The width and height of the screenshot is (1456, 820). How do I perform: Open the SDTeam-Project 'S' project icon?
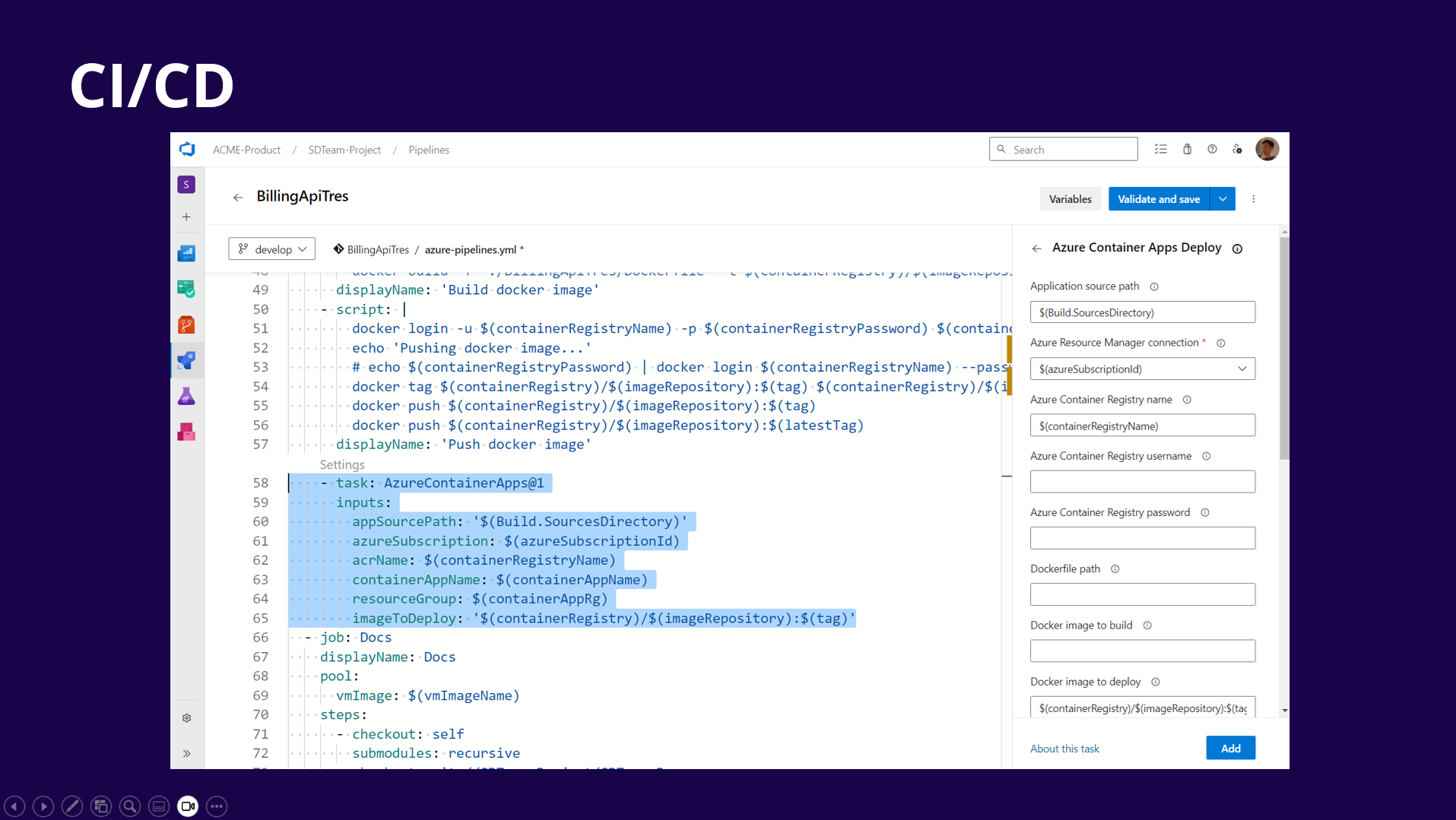(x=186, y=185)
